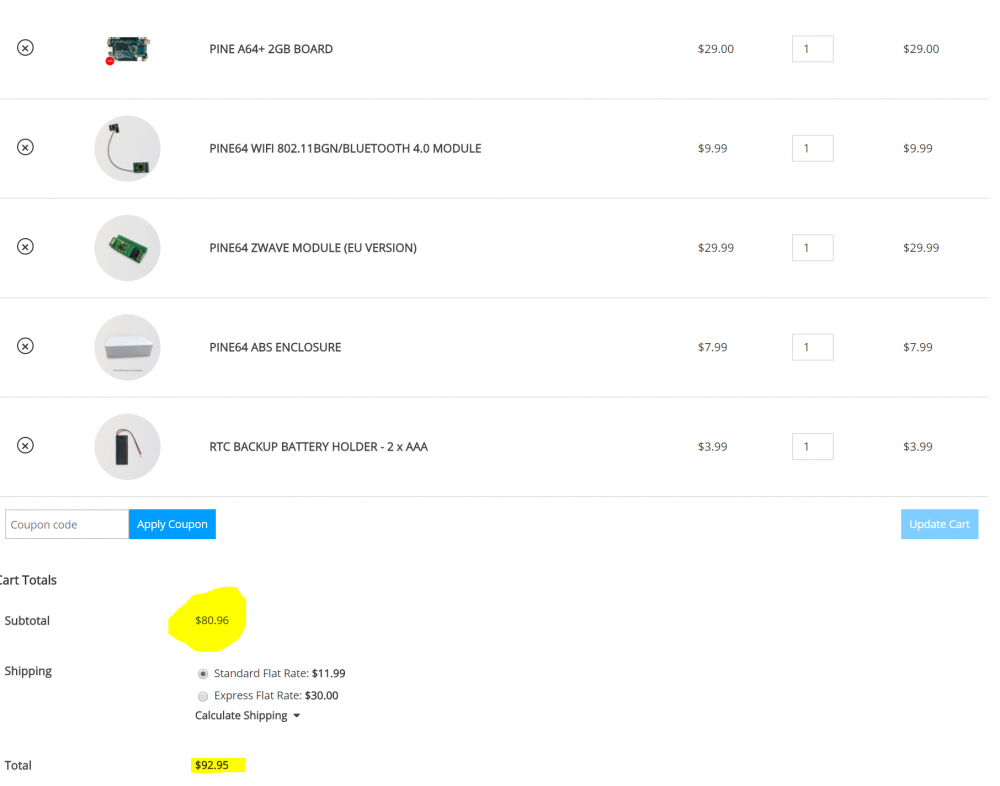Viewport: 1000px width, 786px height.
Task: Select Express Flat Rate shipping option
Action: point(204,696)
